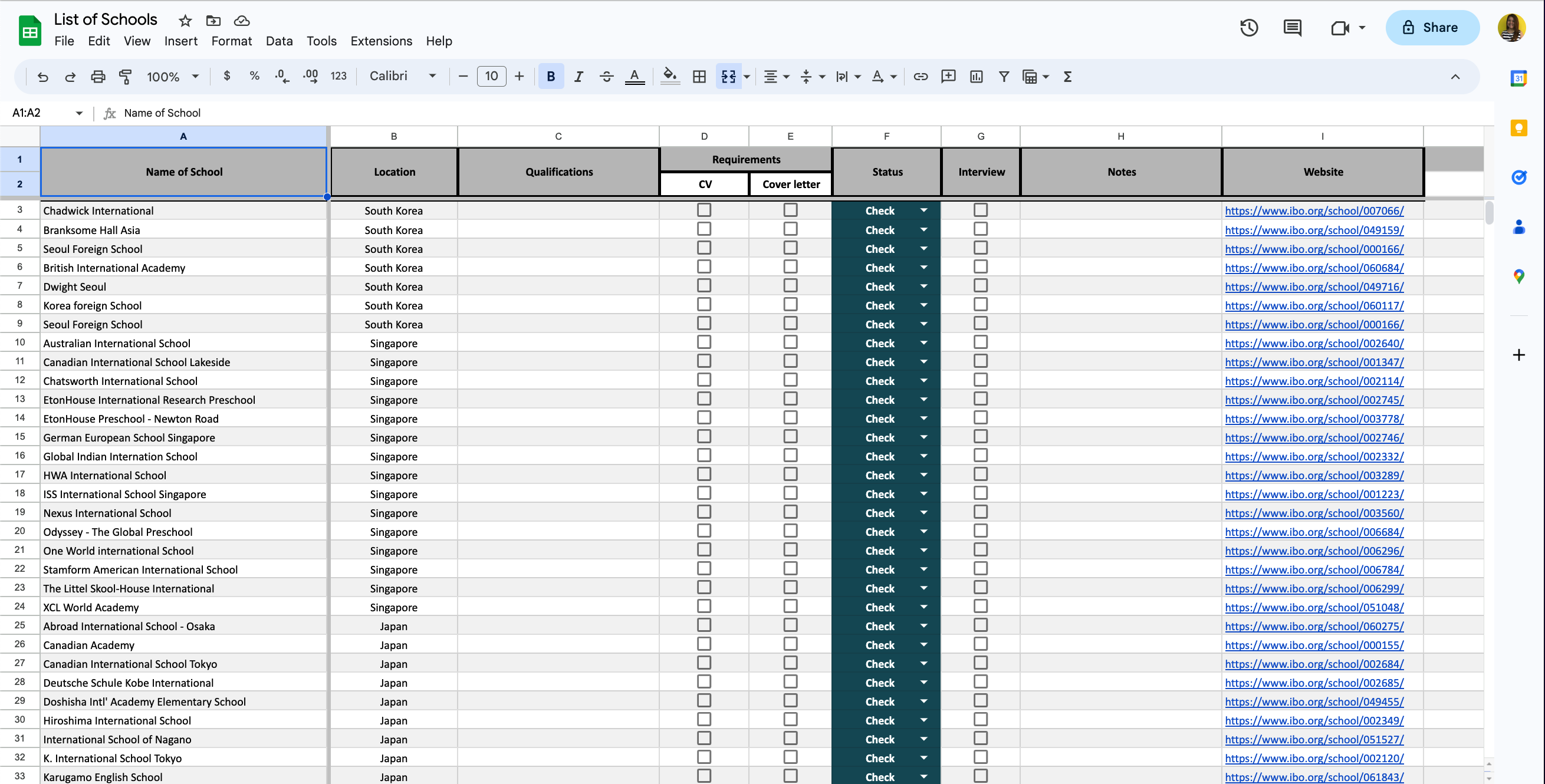This screenshot has width=1545, height=784.
Task: Check Interview box for Branksome Hall Asia
Action: coord(981,229)
